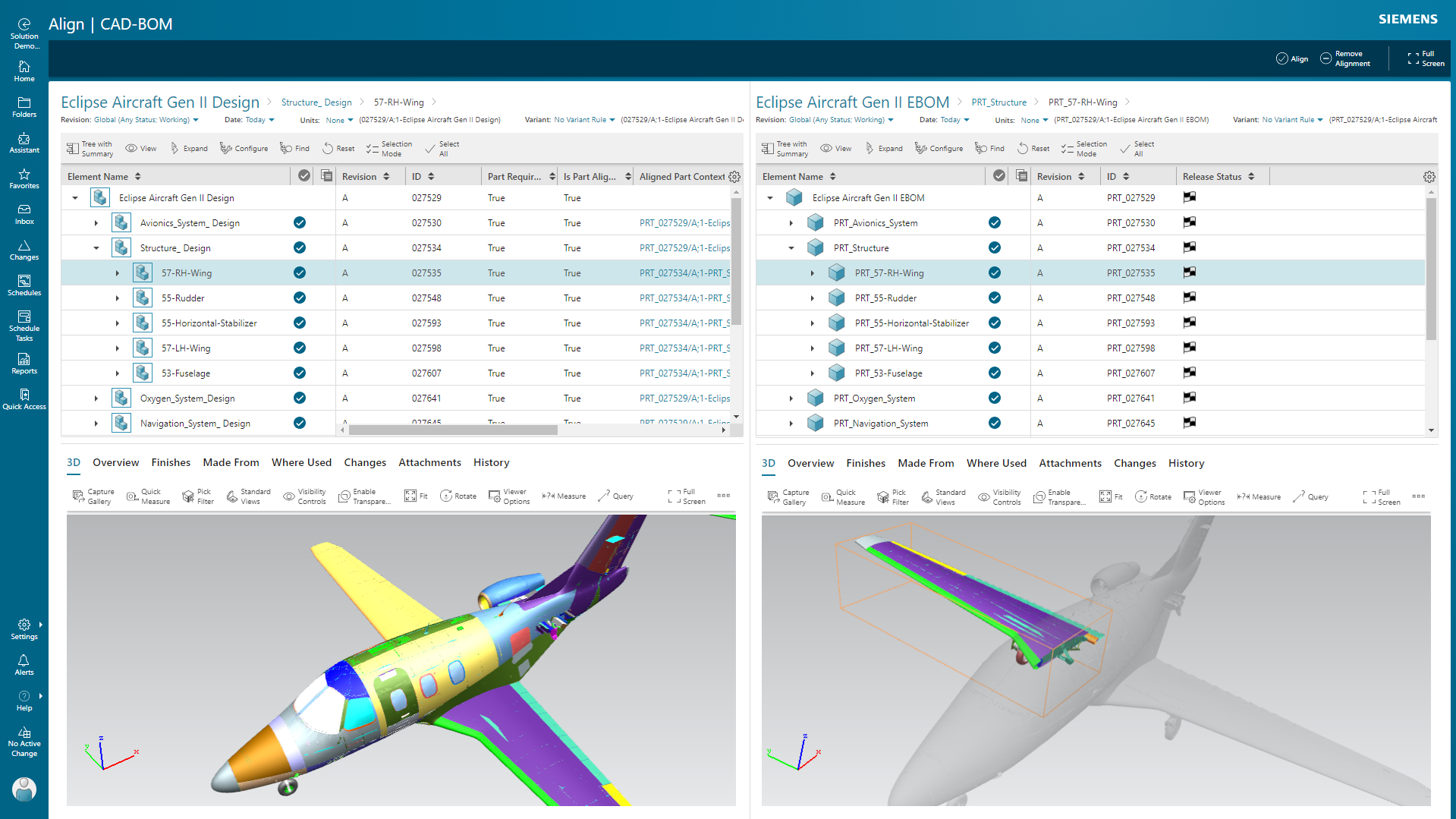Fit the design model in the viewer
1456x819 pixels.
tap(416, 496)
